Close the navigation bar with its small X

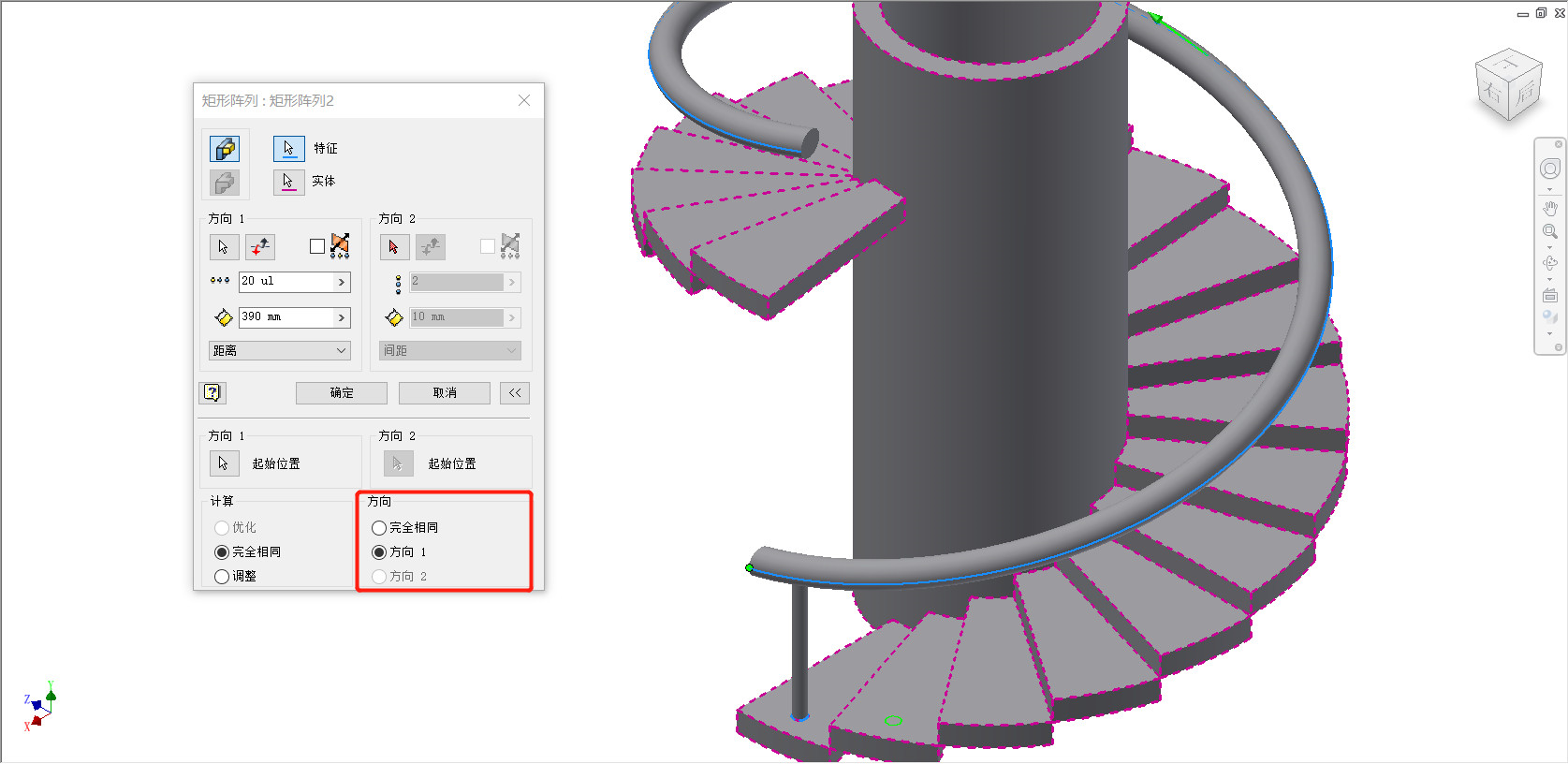(x=1559, y=144)
